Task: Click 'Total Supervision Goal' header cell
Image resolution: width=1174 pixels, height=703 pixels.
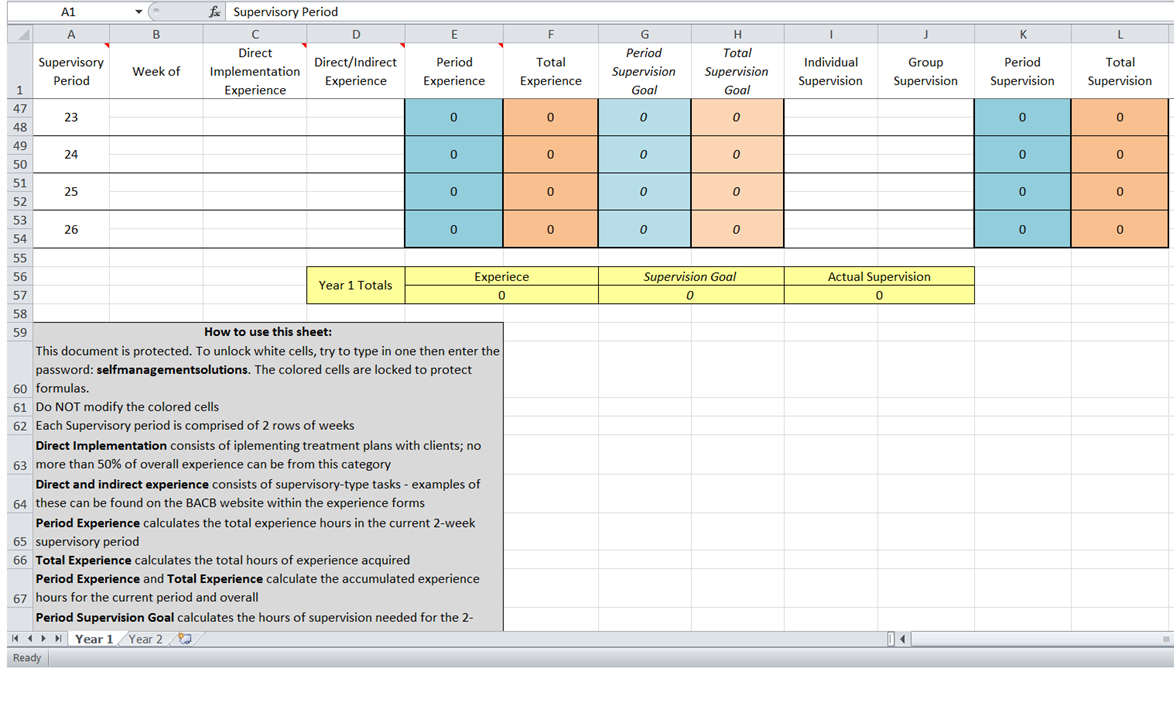Action: click(x=737, y=71)
